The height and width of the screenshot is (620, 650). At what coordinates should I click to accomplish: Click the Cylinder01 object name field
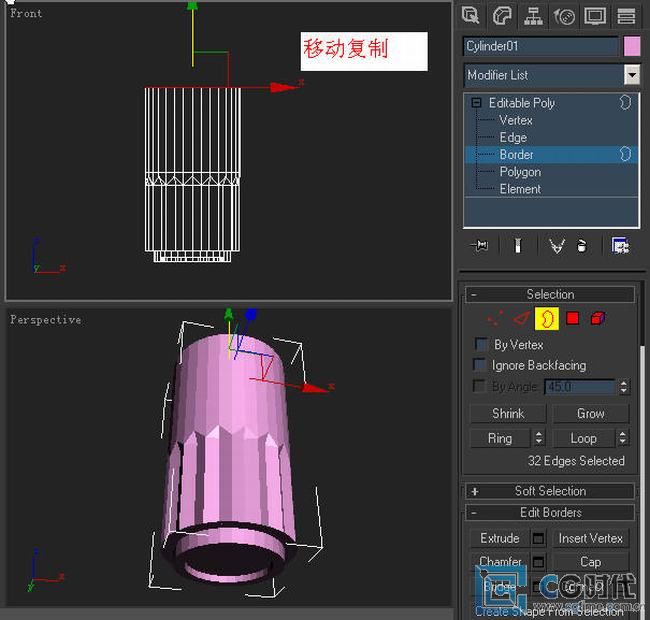tap(541, 46)
